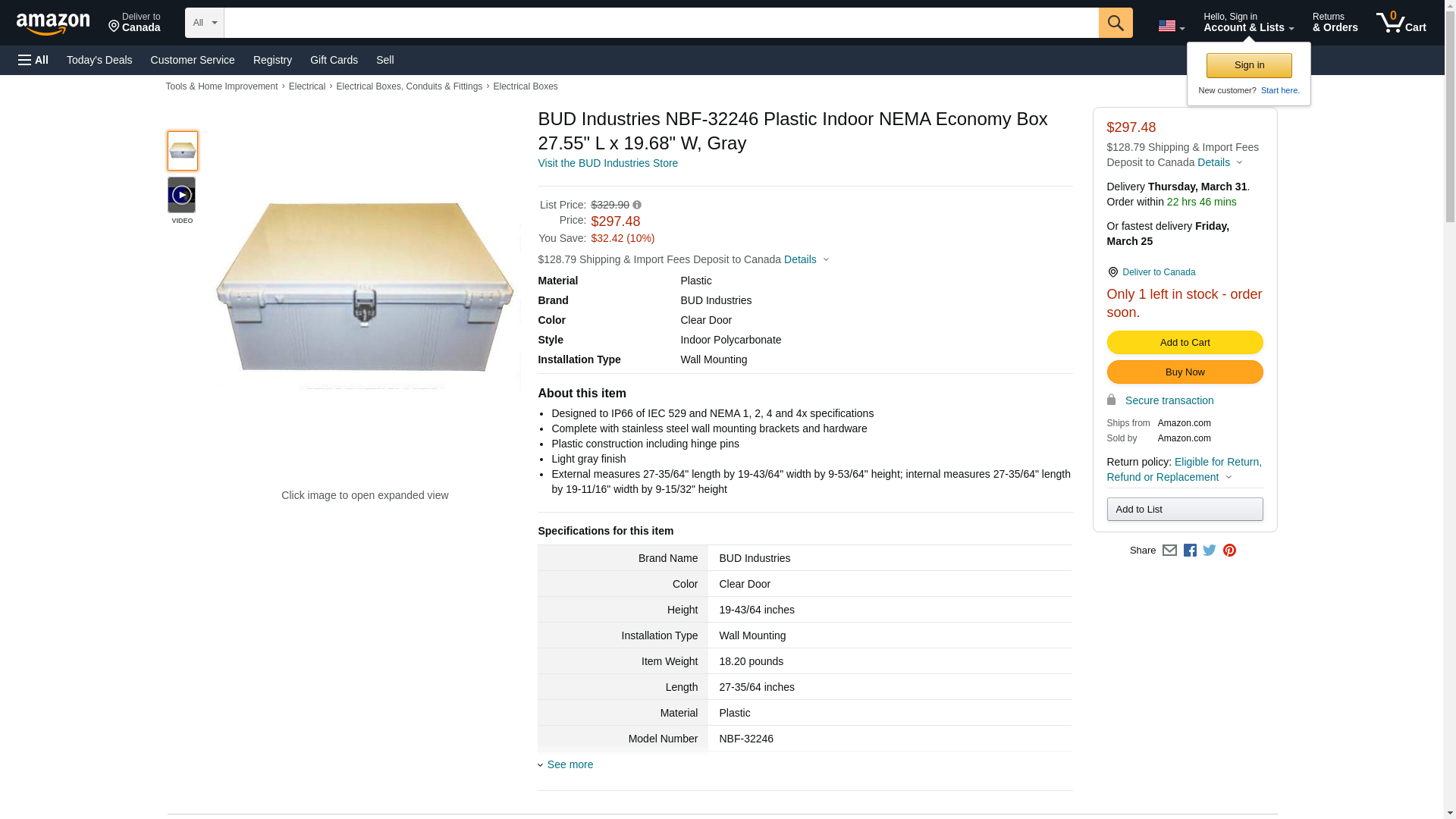Click the Amazon logo
The height and width of the screenshot is (819, 1456).
53,24
